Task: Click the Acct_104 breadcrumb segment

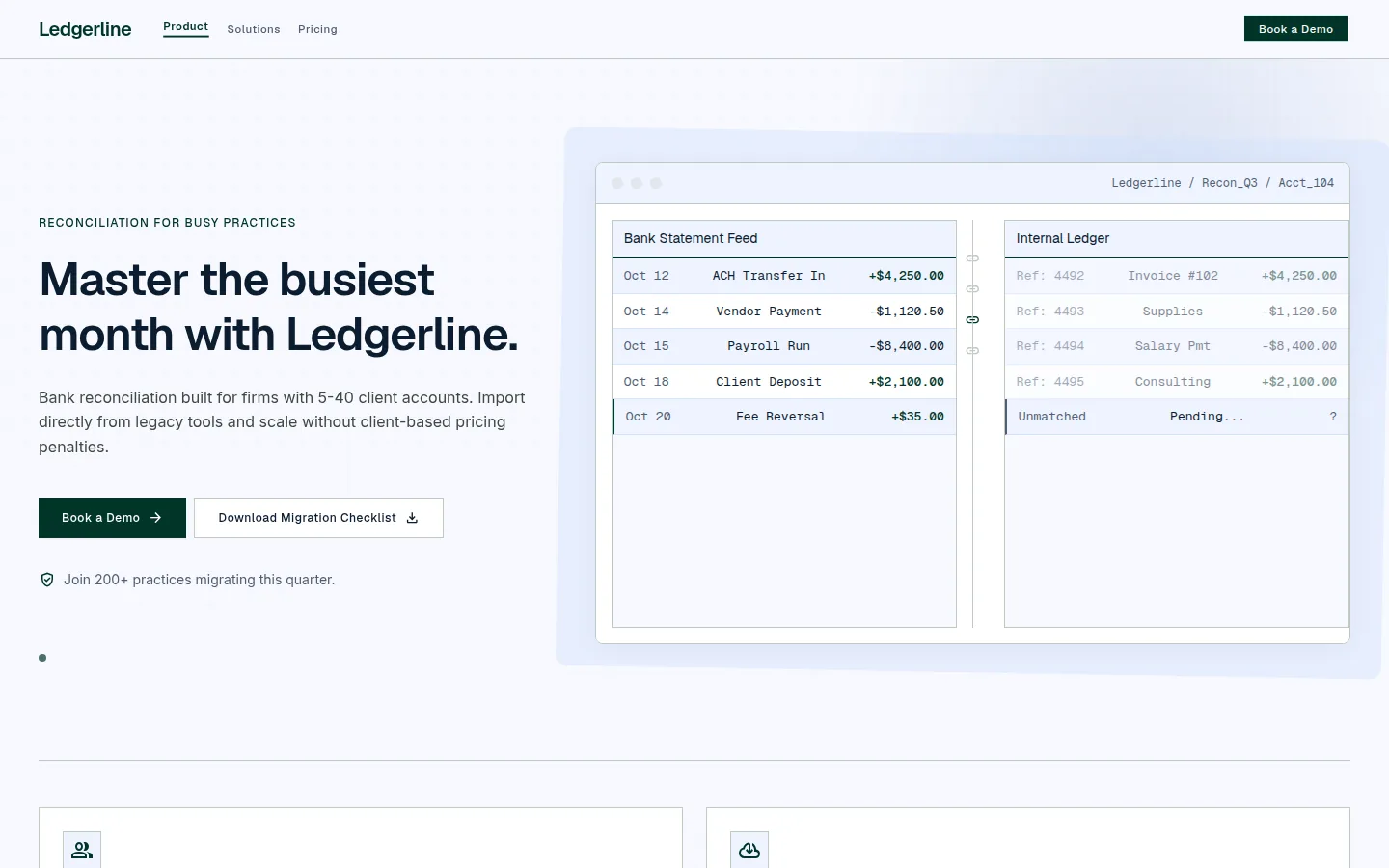Action: (1306, 183)
